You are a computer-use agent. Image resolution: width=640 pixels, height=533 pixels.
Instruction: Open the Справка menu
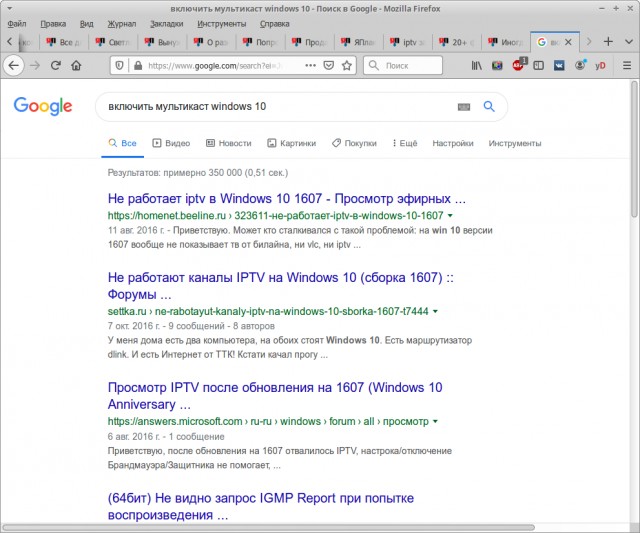[x=275, y=24]
